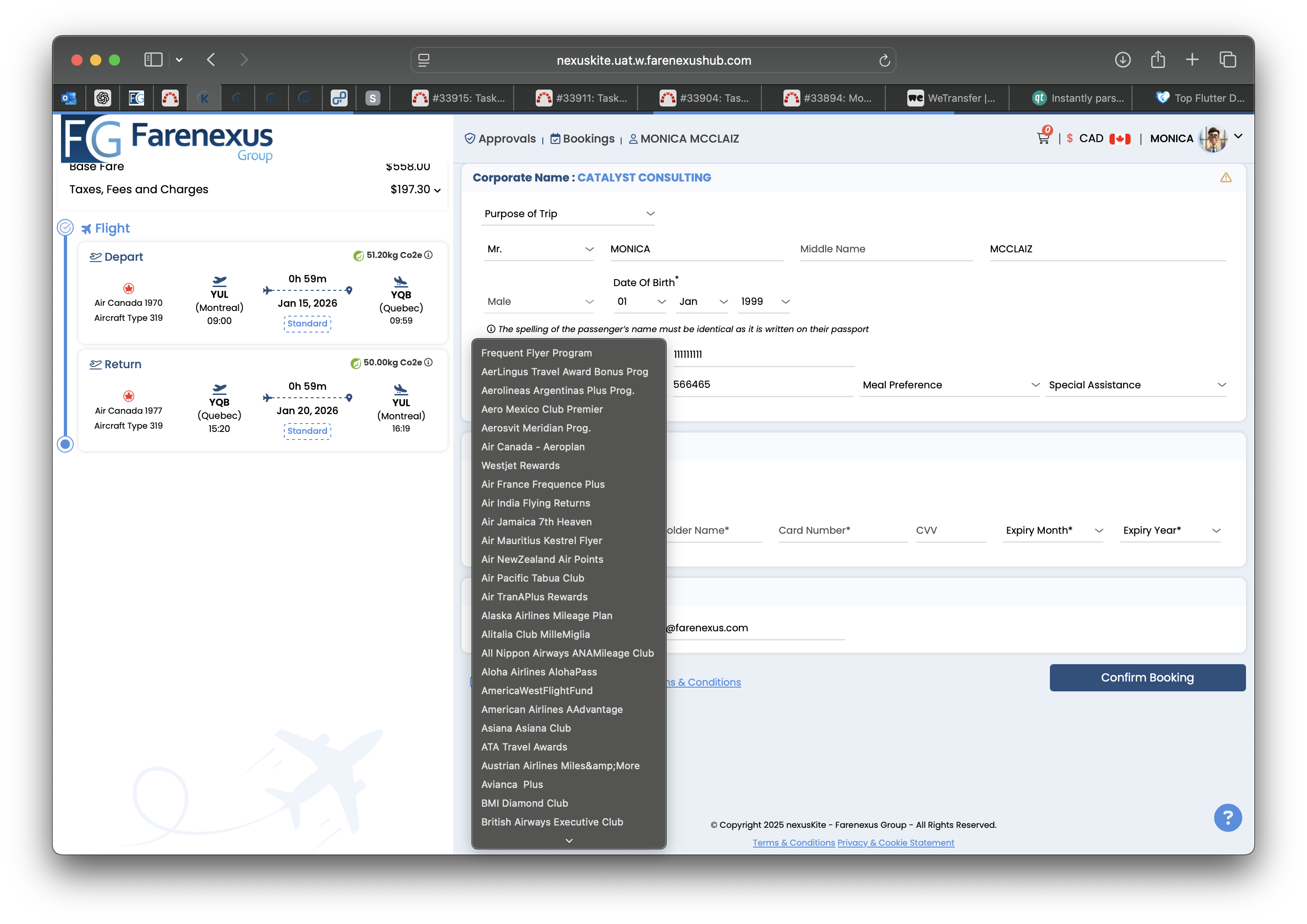Click the Safari address bar

tap(653, 61)
